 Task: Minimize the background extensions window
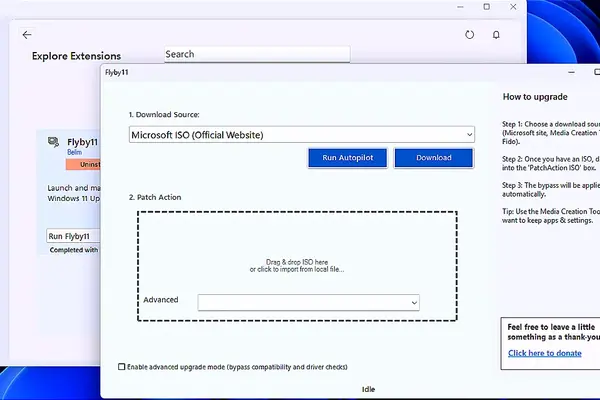coord(460,7)
